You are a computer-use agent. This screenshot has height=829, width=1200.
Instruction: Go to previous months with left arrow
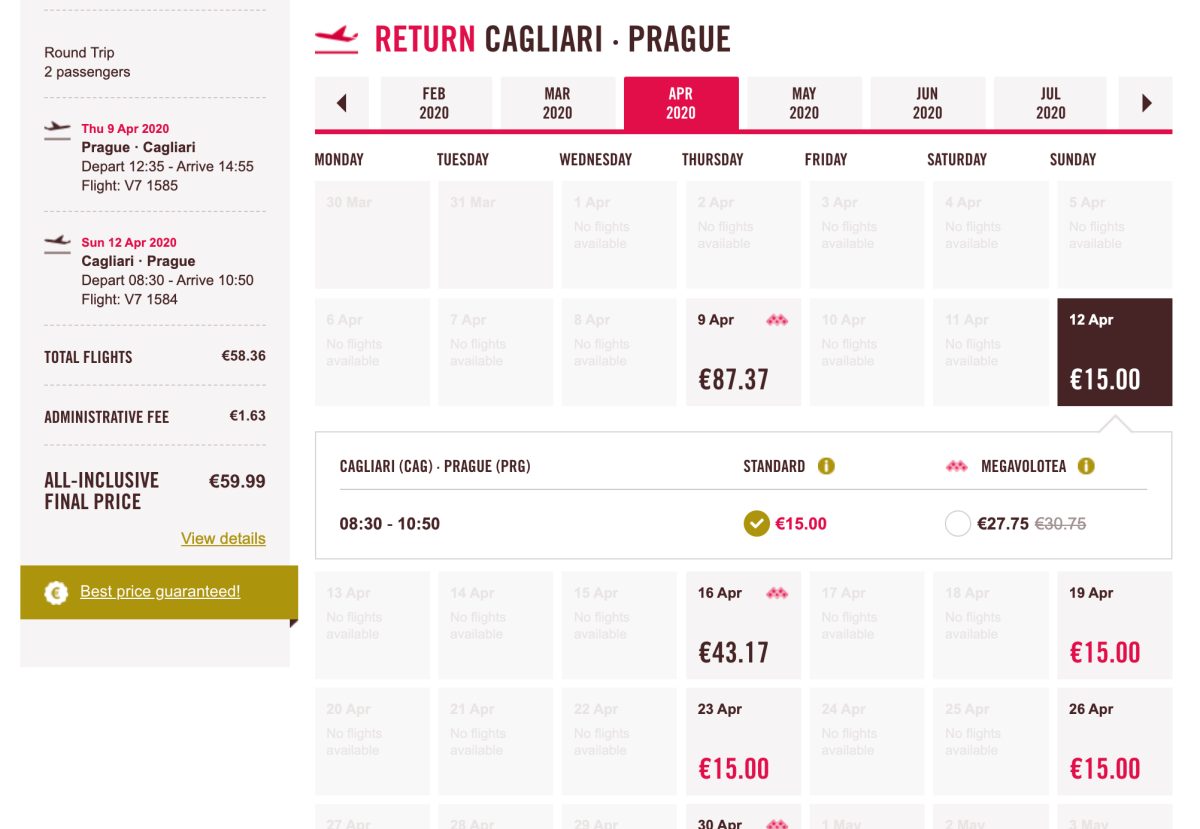point(341,103)
